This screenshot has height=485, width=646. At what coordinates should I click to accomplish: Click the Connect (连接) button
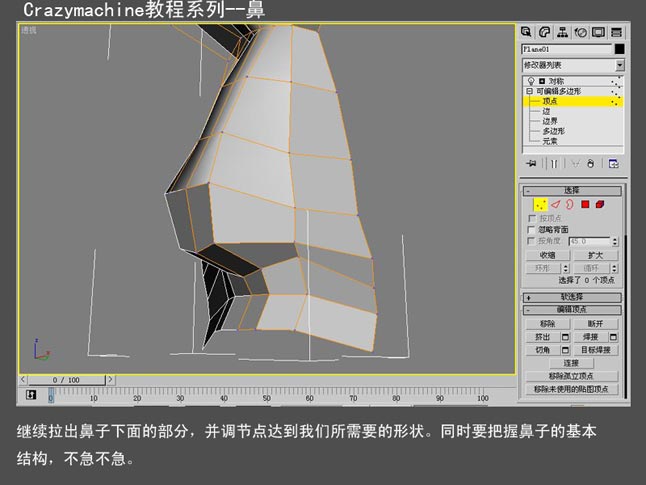coord(571,363)
